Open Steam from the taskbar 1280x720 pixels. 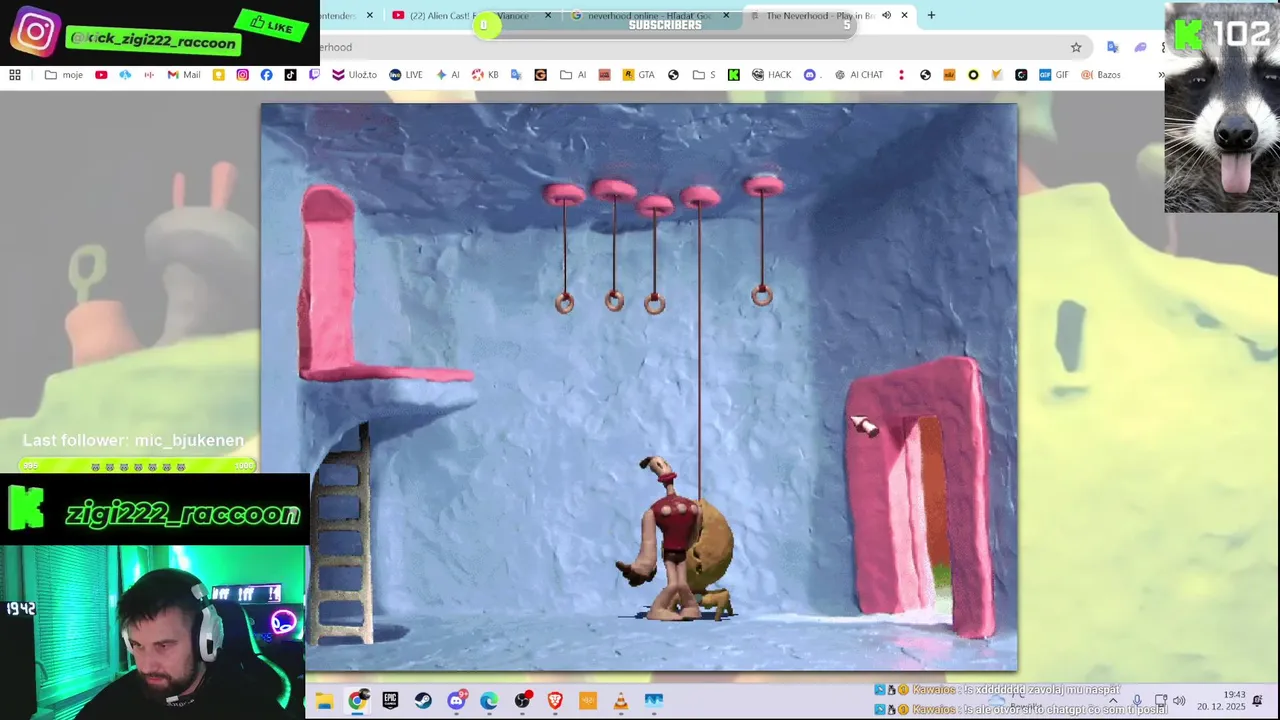[423, 701]
